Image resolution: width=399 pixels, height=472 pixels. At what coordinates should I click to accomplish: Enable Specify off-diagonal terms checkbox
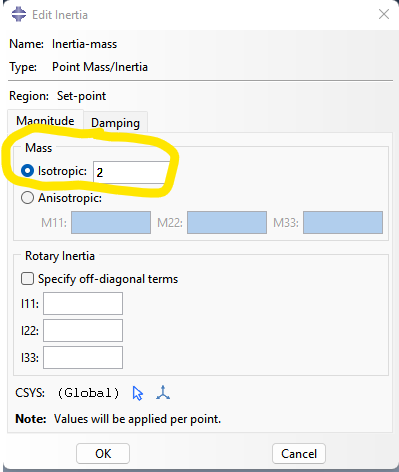click(27, 279)
